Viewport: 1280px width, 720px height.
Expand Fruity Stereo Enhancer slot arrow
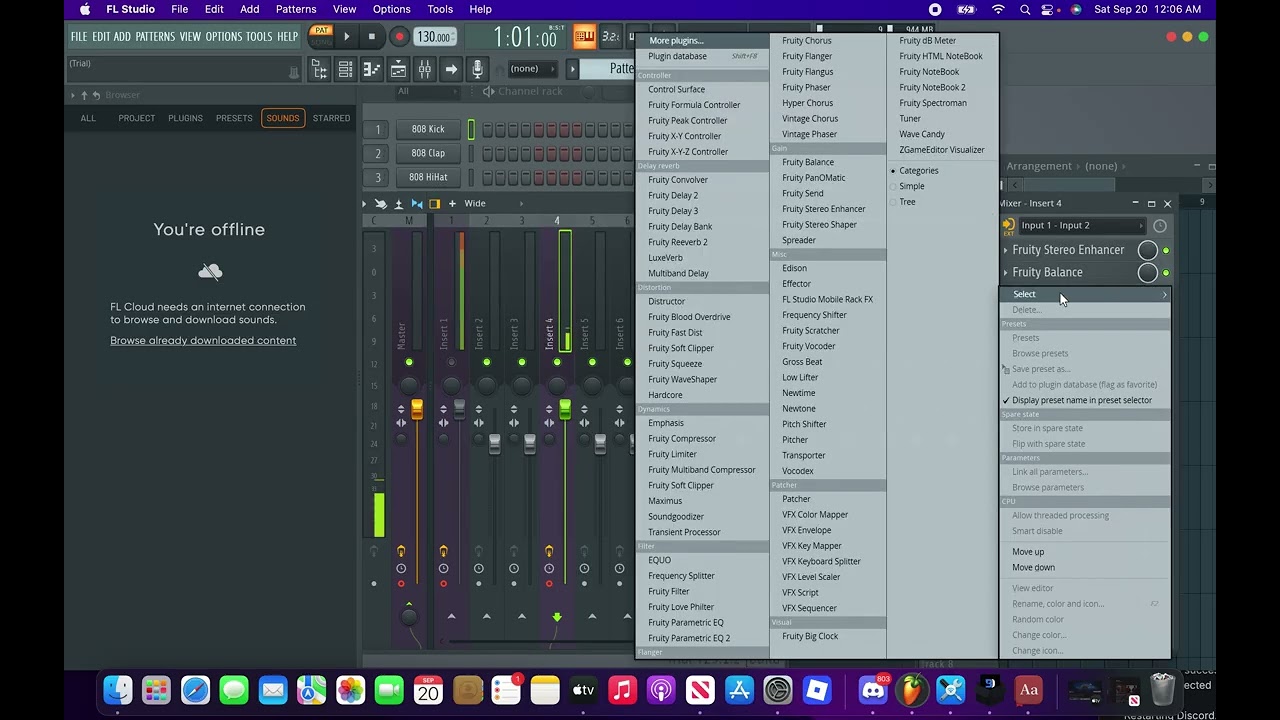coord(1006,250)
